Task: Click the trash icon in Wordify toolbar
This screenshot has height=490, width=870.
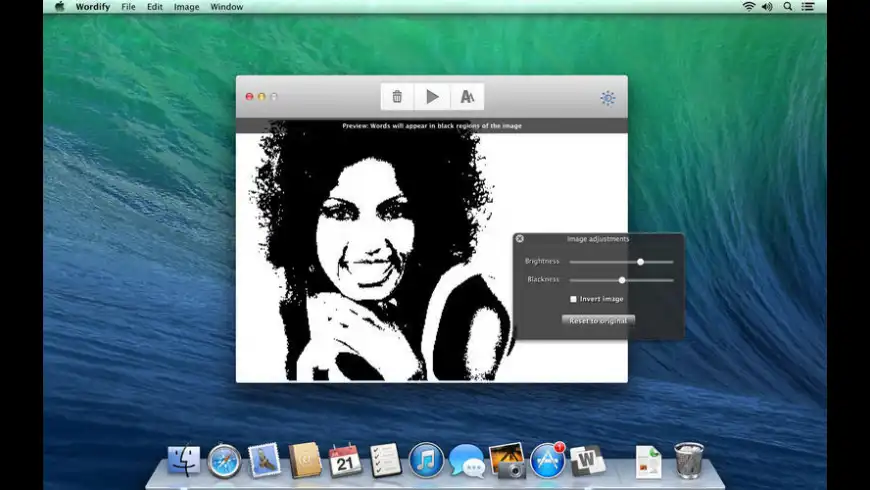Action: [x=397, y=97]
